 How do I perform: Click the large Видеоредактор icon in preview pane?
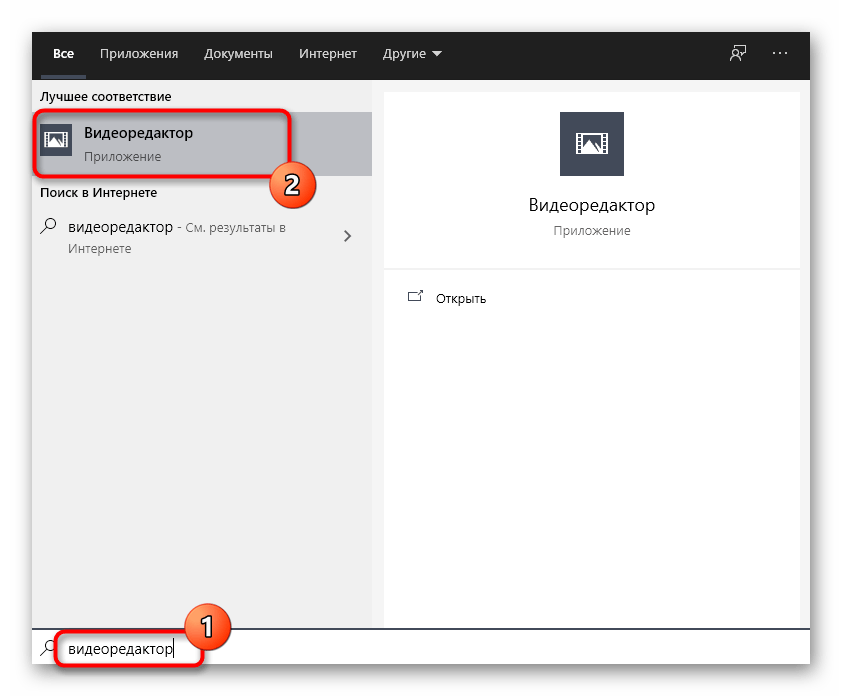click(x=591, y=145)
